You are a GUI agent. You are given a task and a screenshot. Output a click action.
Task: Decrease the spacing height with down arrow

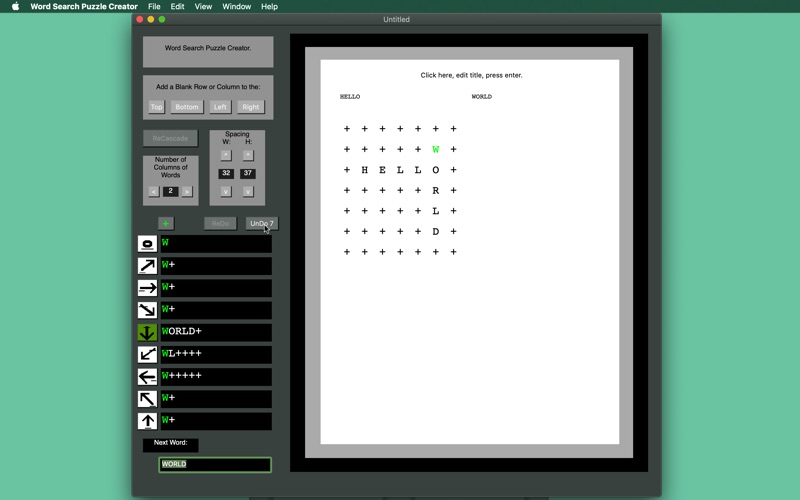(x=248, y=191)
